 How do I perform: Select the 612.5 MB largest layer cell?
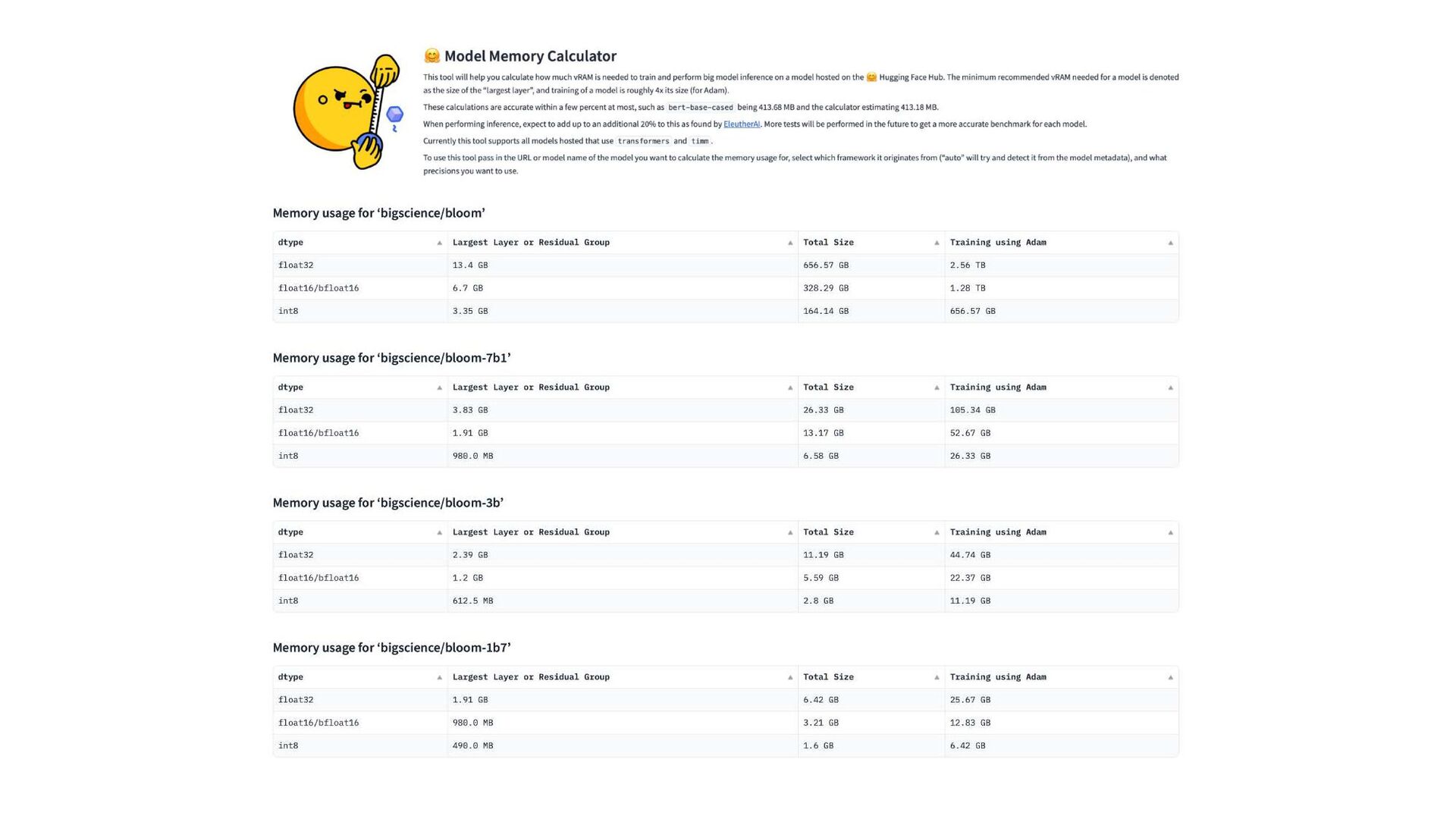pos(622,601)
